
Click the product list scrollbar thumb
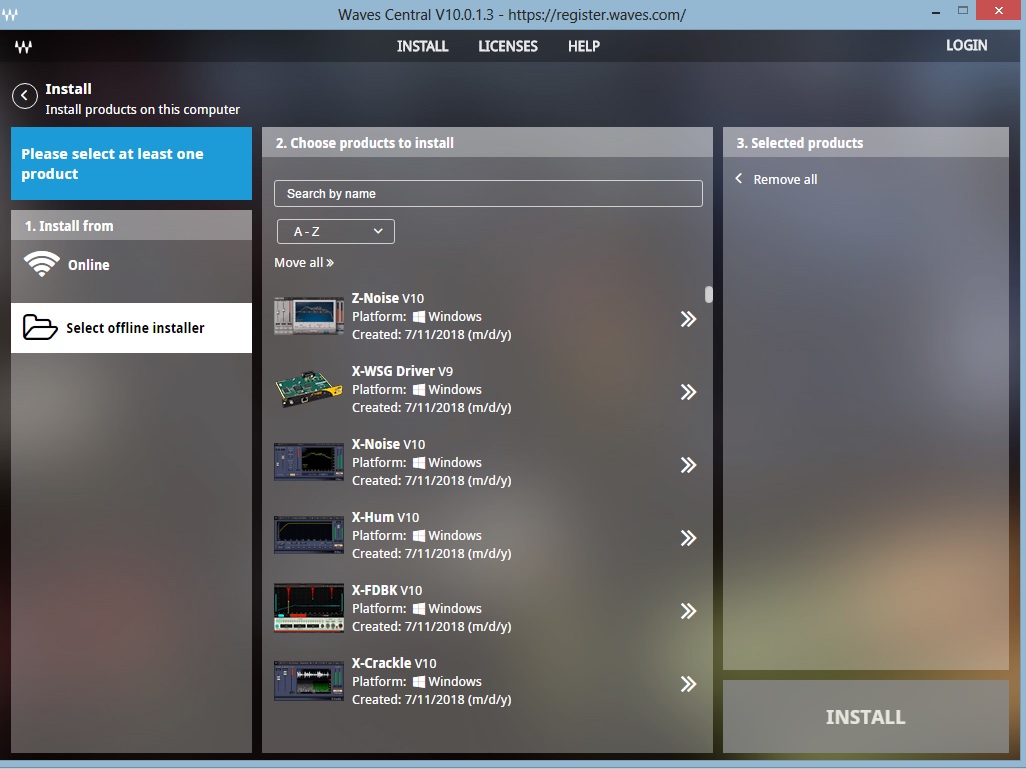(x=709, y=295)
